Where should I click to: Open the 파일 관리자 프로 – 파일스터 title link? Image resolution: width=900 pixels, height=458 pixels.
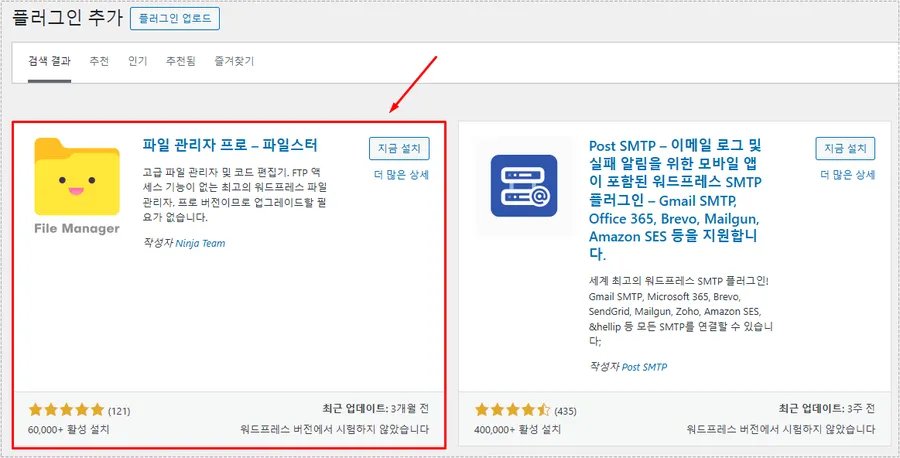pyautogui.click(x=230, y=145)
